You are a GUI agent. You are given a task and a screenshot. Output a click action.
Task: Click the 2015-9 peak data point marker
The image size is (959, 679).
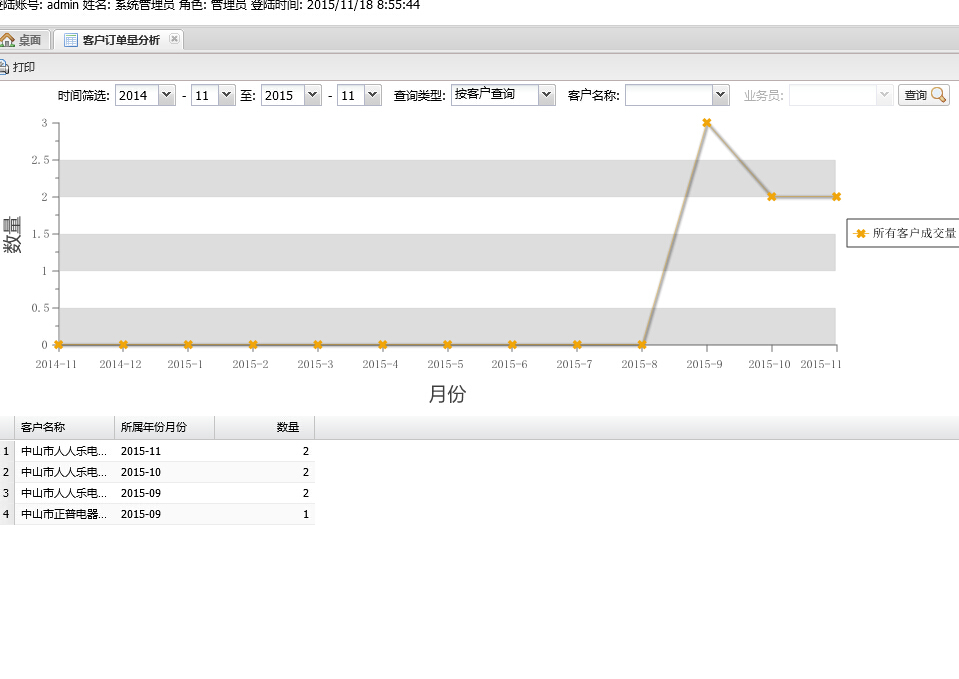[x=706, y=123]
